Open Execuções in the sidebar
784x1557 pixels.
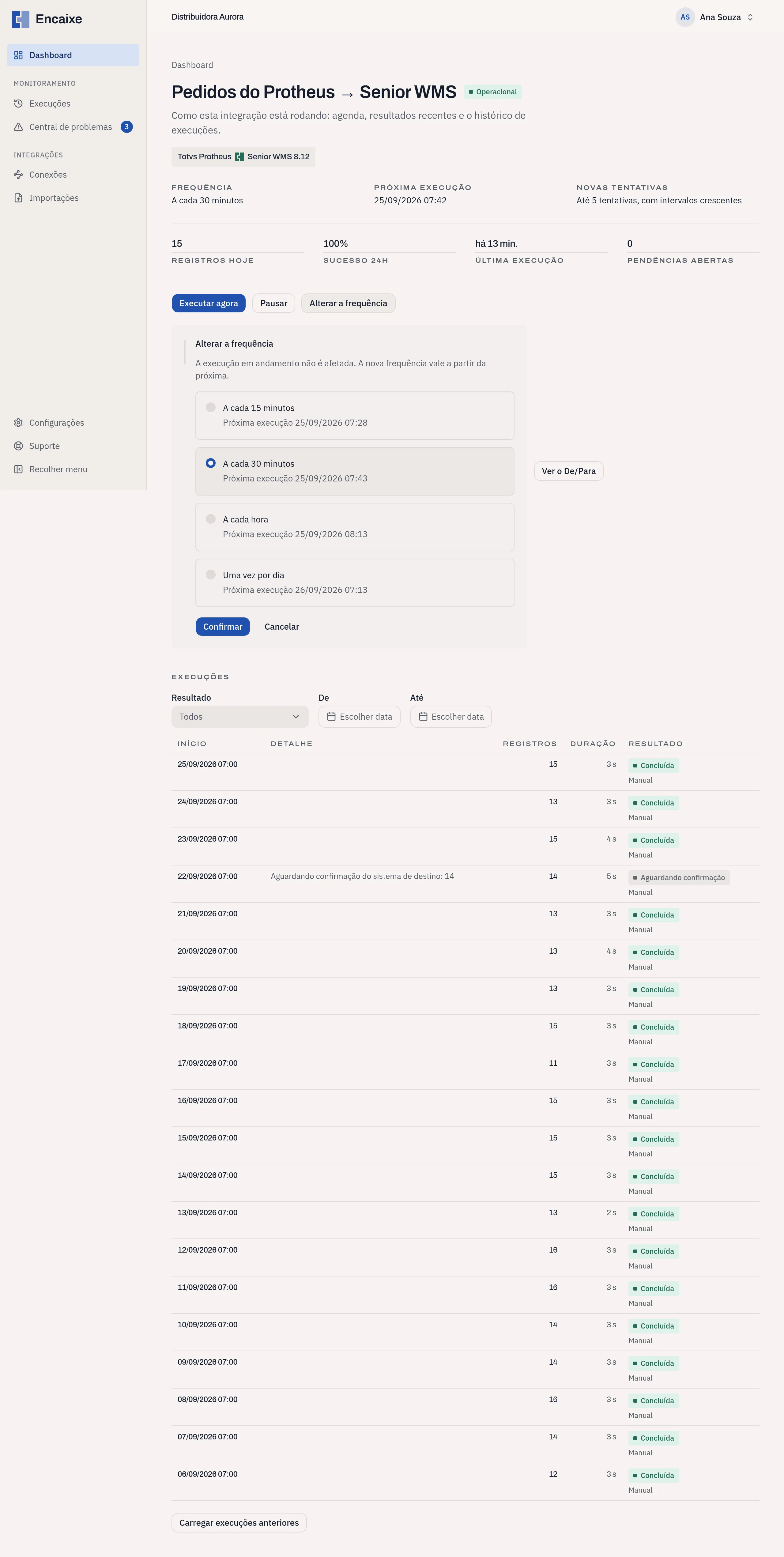pos(73,103)
